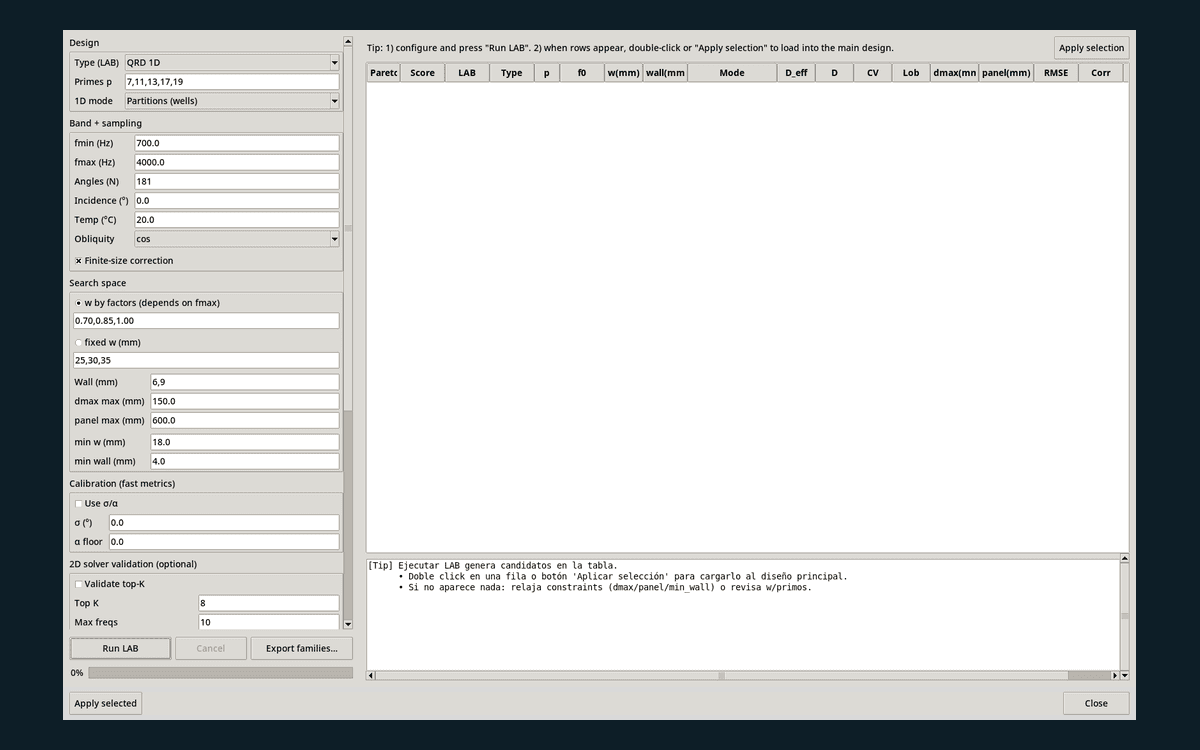Click the min wall (mm) field
Image resolution: width=1200 pixels, height=750 pixels.
tap(245, 461)
